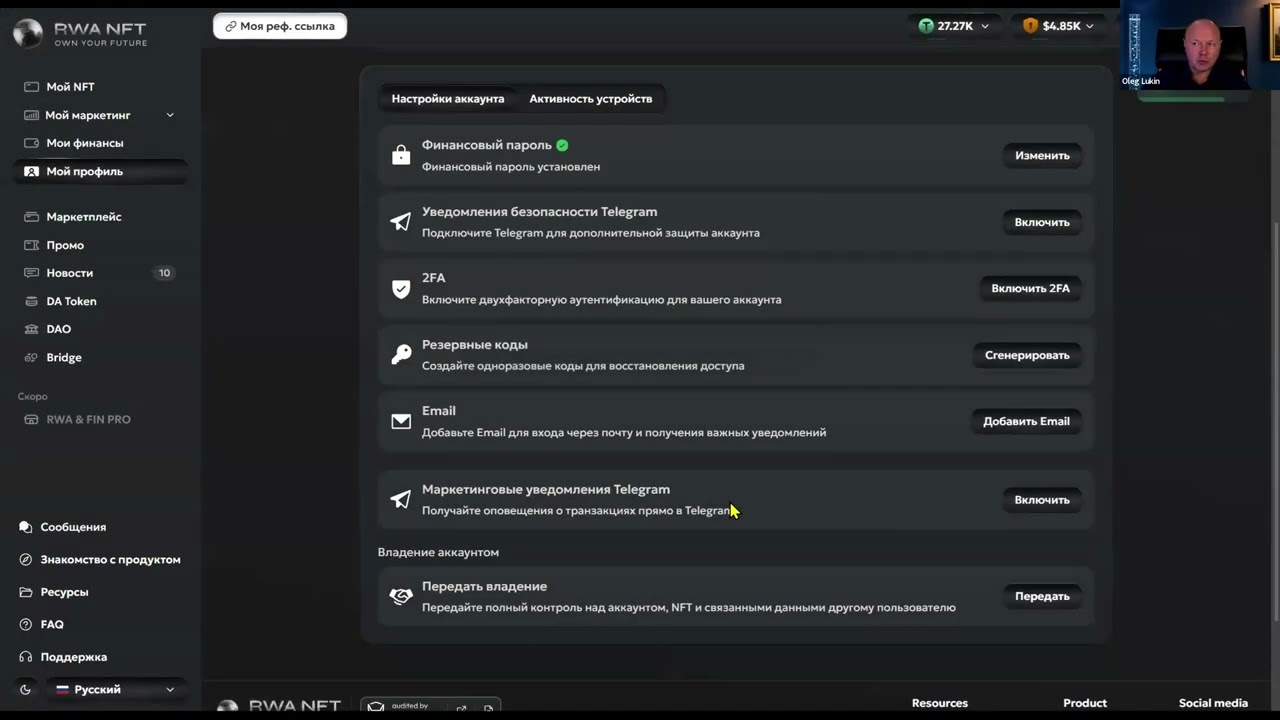1280x720 pixels.
Task: Click the backup codes key icon
Action: [401, 355]
